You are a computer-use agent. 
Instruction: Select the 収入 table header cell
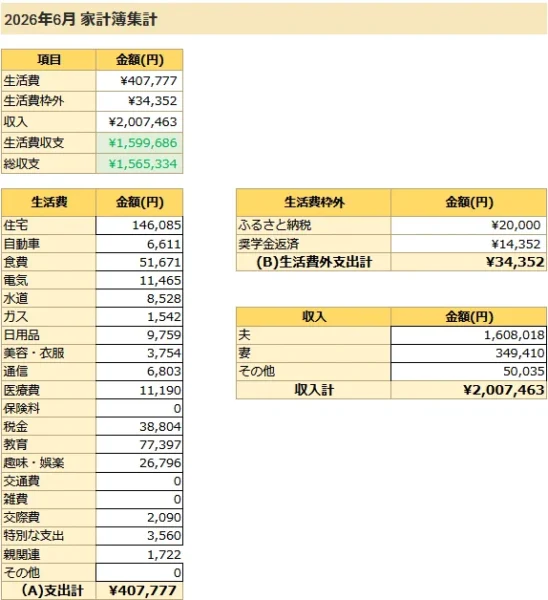[x=314, y=316]
